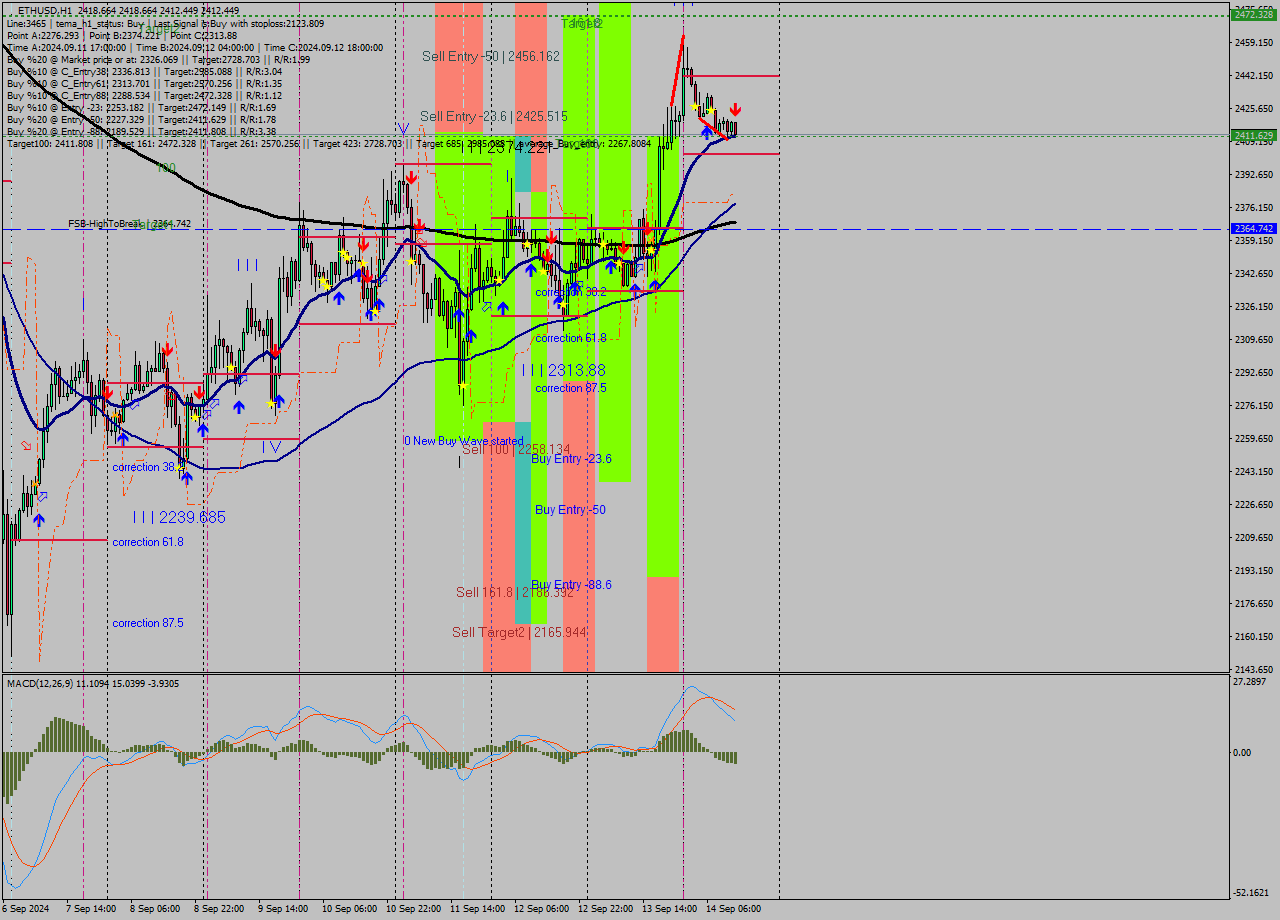Click the 0 New Buy Wave started link
The image size is (1280, 920).
coord(463,440)
